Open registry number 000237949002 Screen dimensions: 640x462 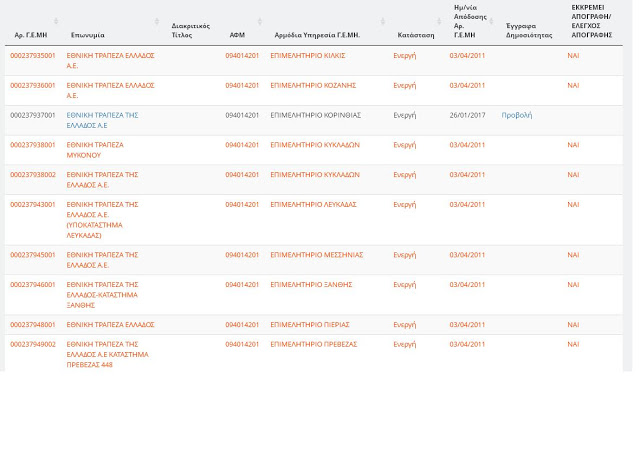33,344
